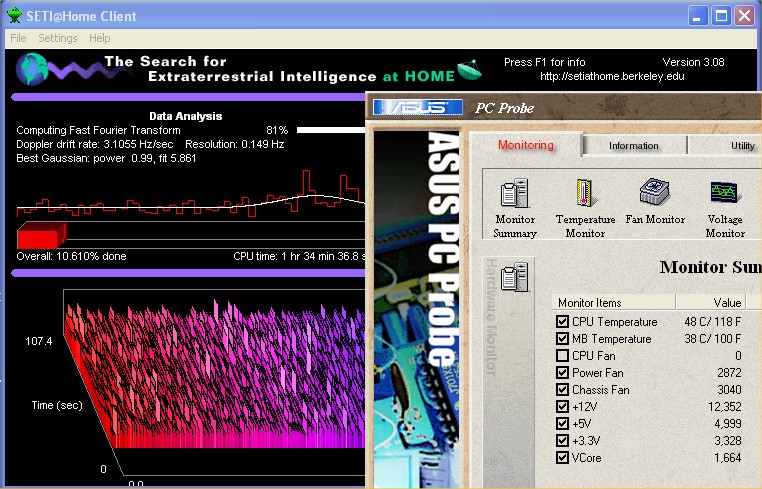762x489 pixels.
Task: Click the CPU time text
Action: [x=299, y=256]
